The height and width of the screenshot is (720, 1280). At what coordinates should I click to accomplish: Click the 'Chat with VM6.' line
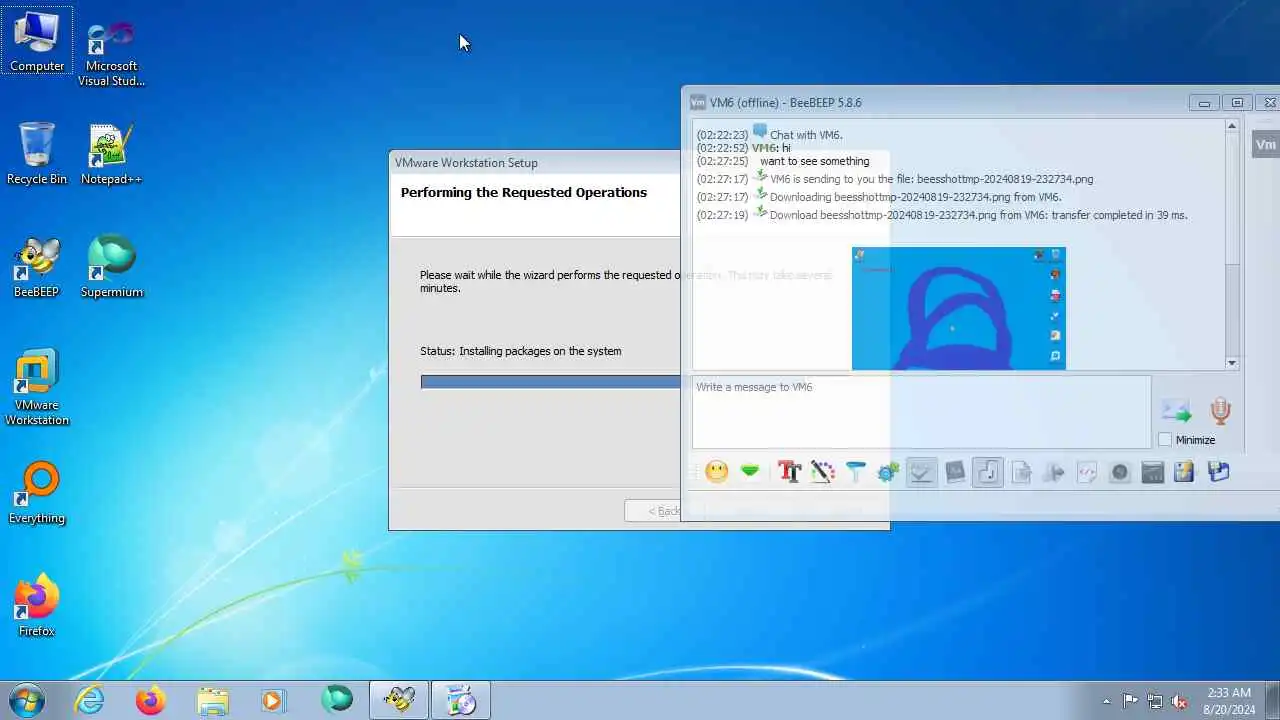(x=806, y=135)
